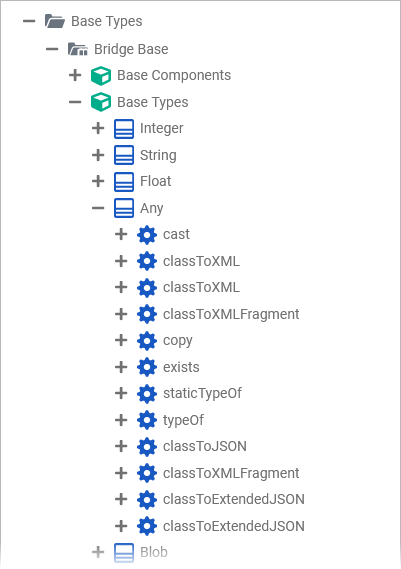
Task: Select the last classToExtendedJSON entry
Action: click(233, 526)
